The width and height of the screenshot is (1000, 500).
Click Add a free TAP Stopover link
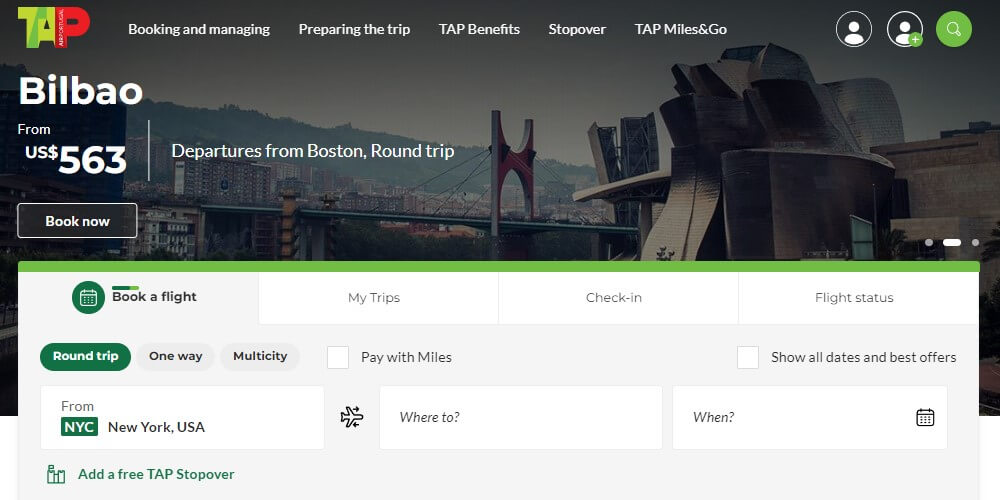point(156,474)
